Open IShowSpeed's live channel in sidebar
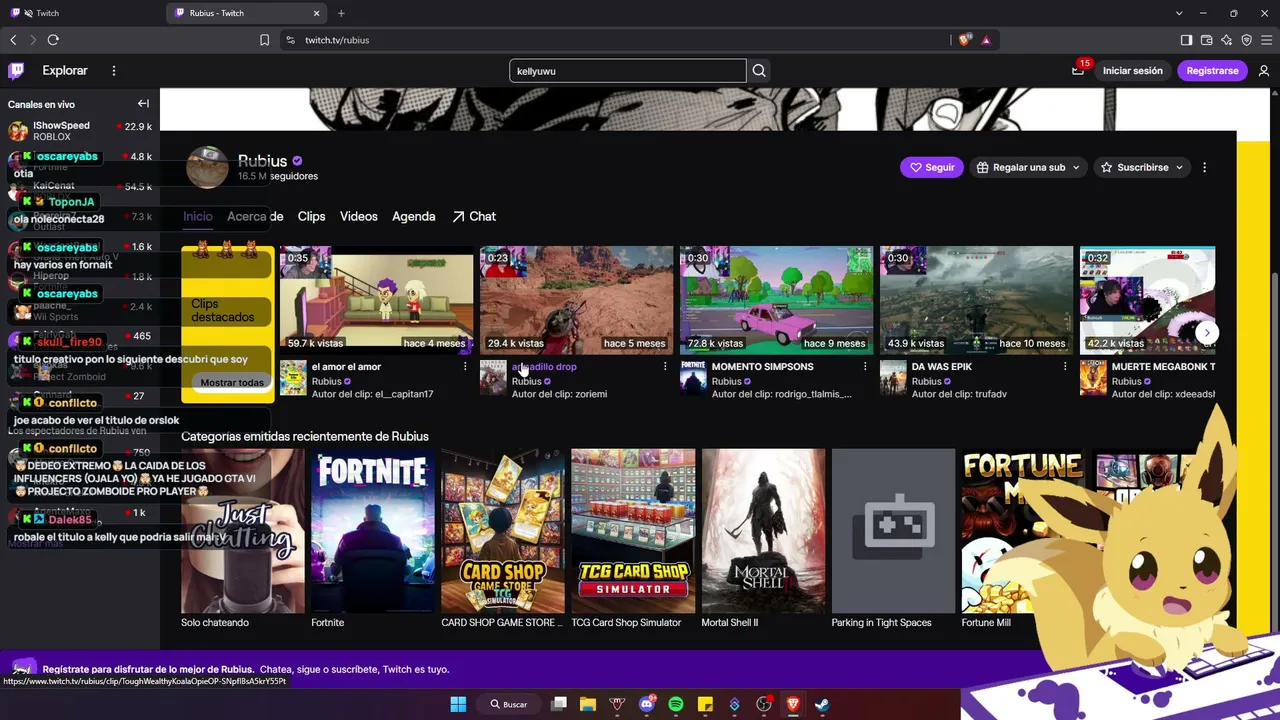This screenshot has height=720, width=1280. click(80, 131)
